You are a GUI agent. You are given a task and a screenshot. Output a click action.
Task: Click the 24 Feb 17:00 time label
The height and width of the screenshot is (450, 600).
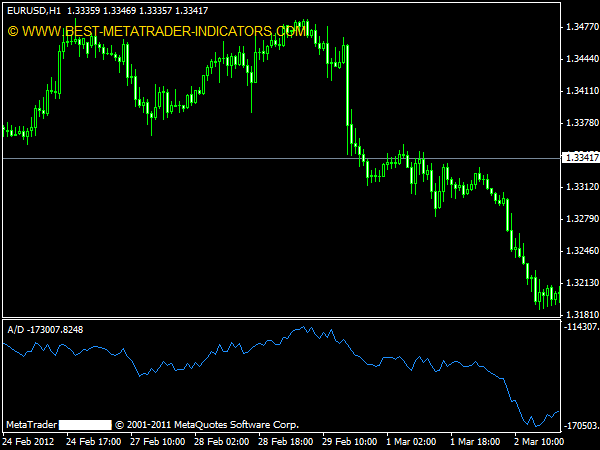tap(94, 442)
